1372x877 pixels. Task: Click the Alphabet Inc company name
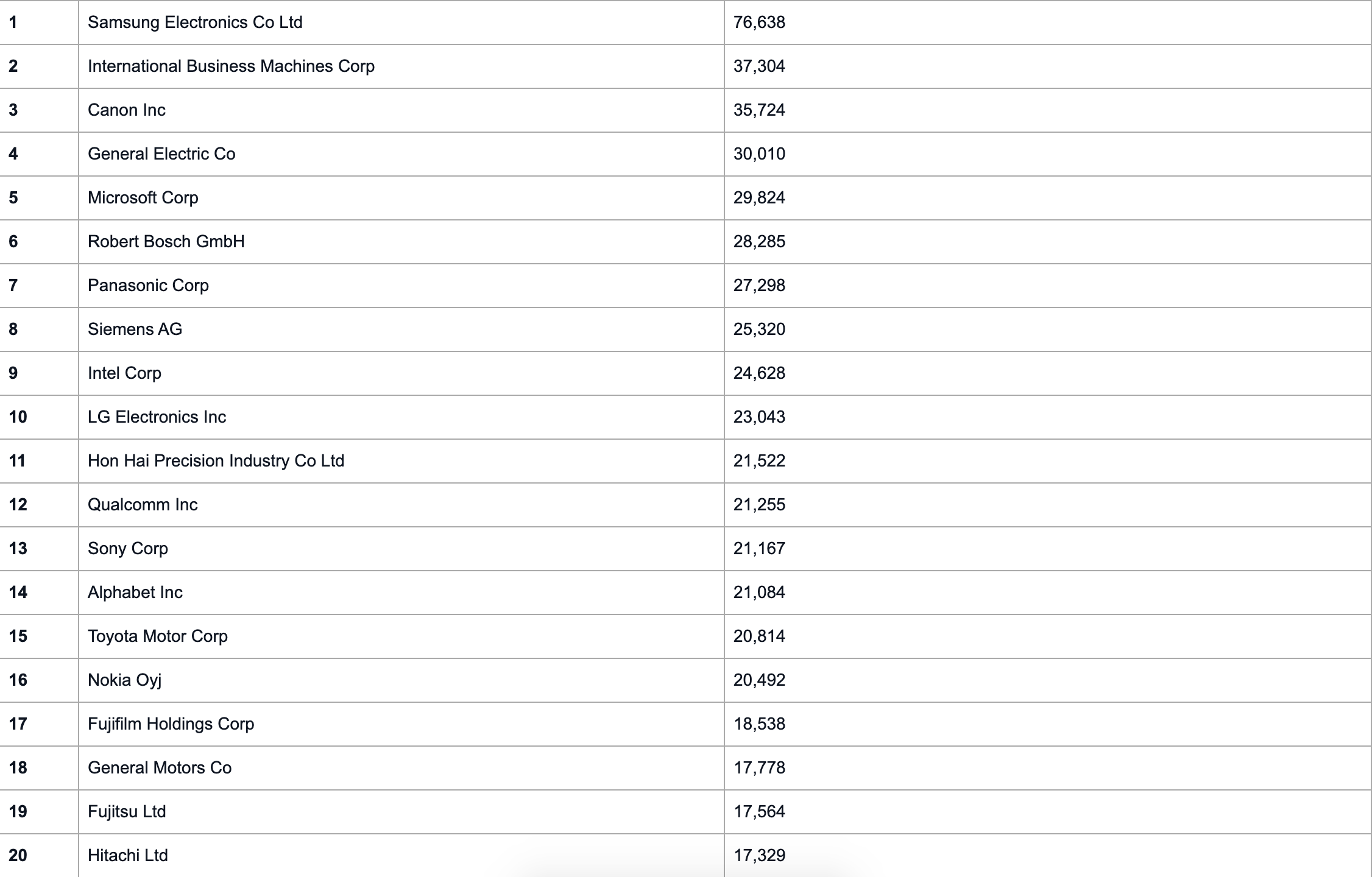pyautogui.click(x=135, y=593)
